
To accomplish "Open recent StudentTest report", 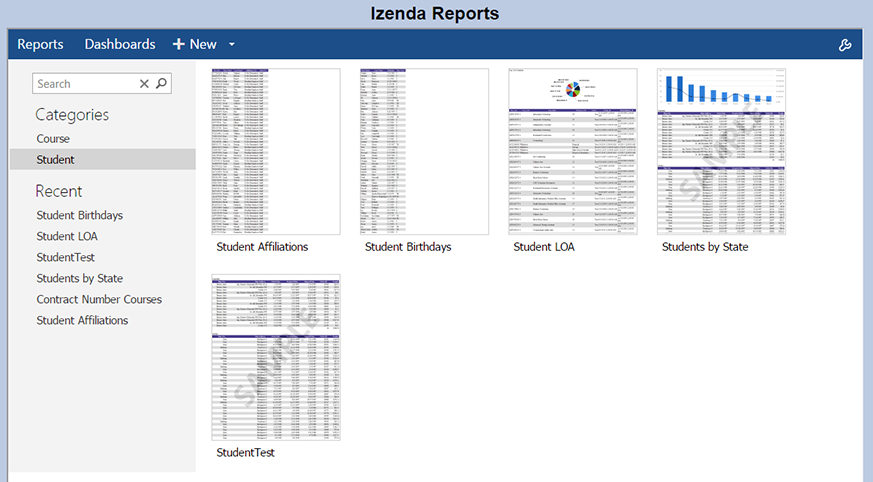I will tap(65, 257).
